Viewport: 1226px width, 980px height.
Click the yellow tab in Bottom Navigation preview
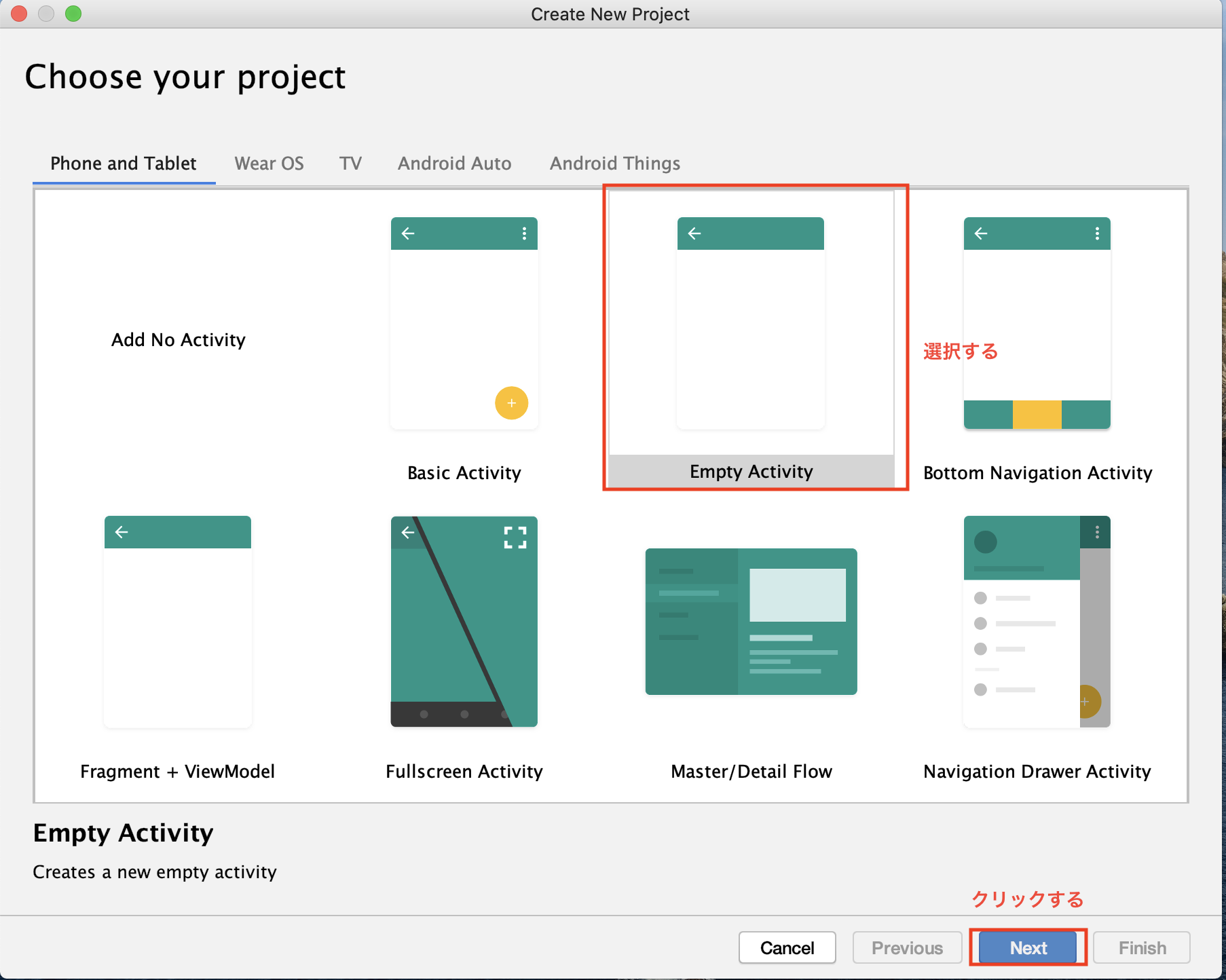(x=1037, y=414)
